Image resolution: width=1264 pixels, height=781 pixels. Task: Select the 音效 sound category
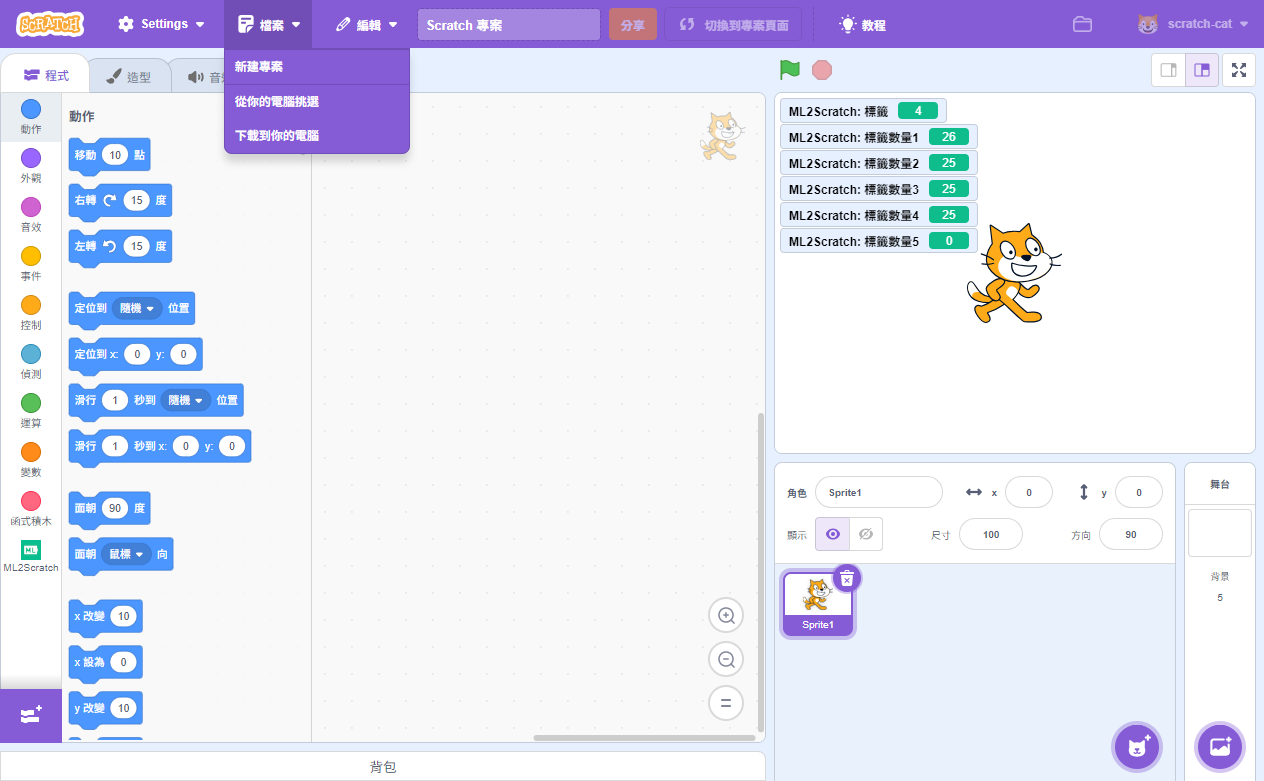31,215
